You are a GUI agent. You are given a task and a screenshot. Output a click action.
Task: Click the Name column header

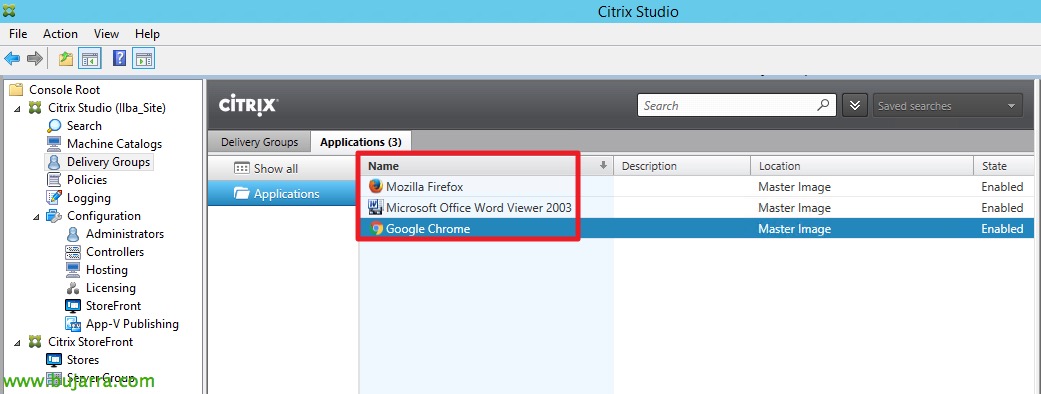click(487, 165)
